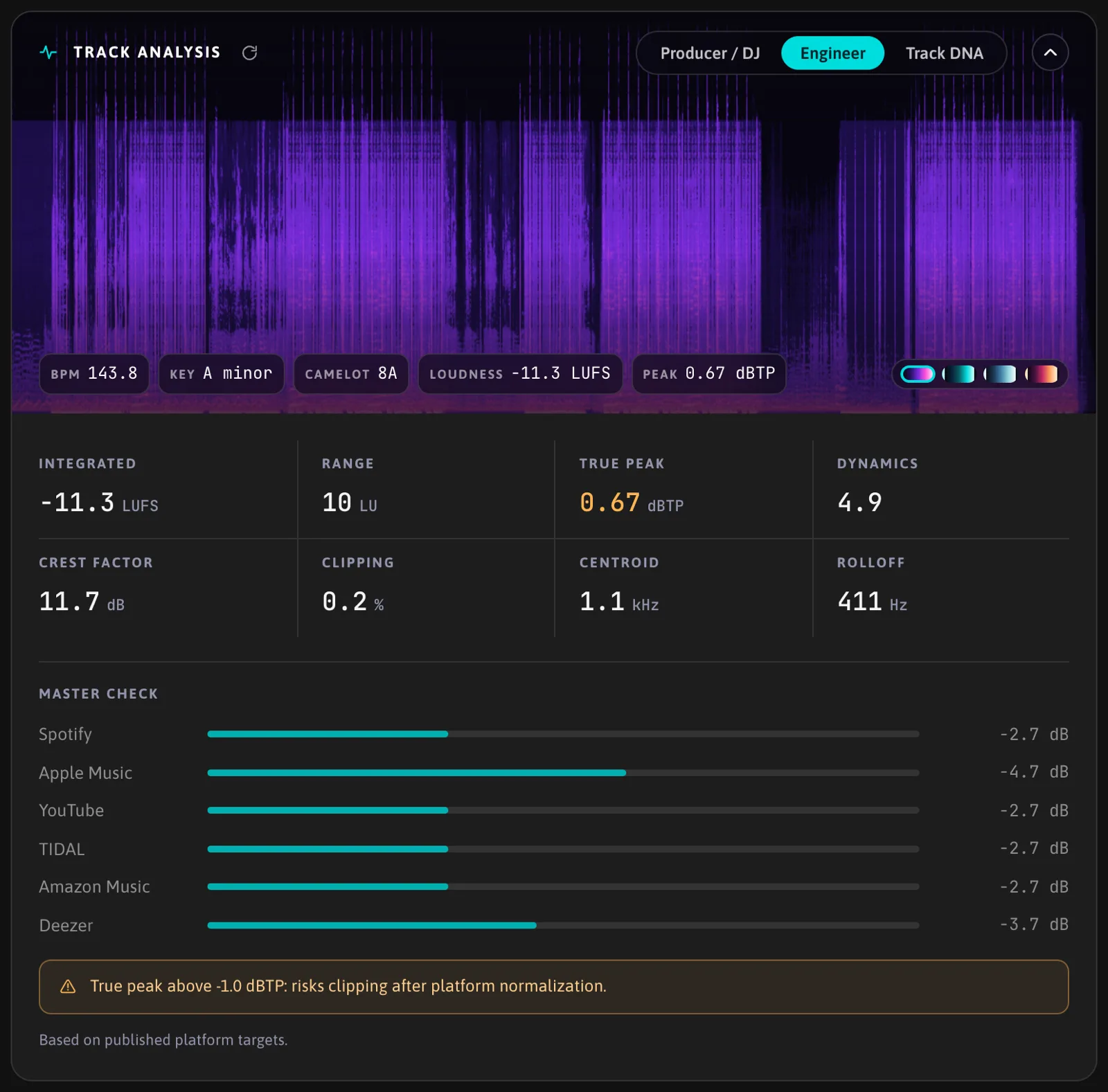Collapse the Track Analysis panel with chevron
Image resolution: width=1108 pixels, height=1092 pixels.
[1050, 53]
